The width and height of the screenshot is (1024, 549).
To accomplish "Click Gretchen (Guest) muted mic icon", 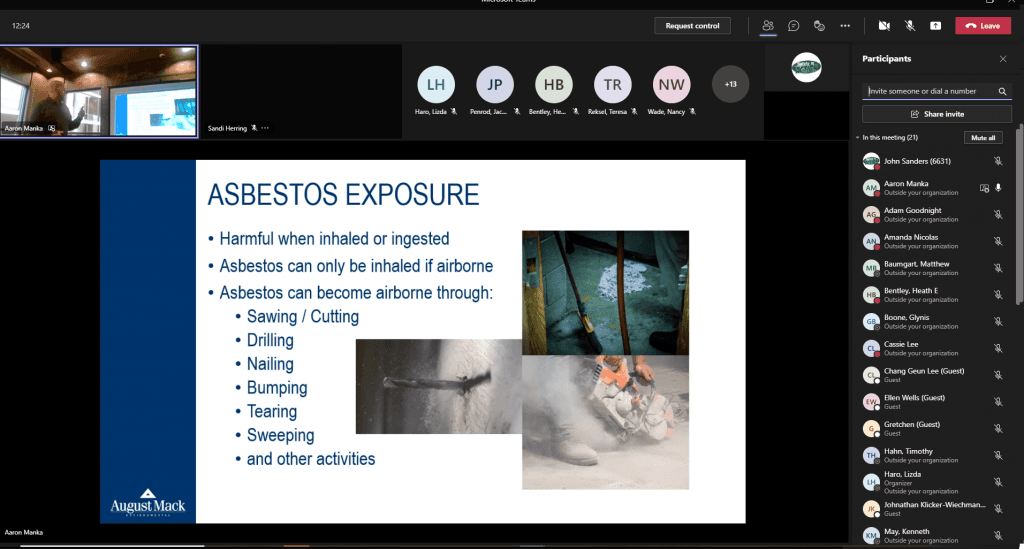I will tap(998, 428).
